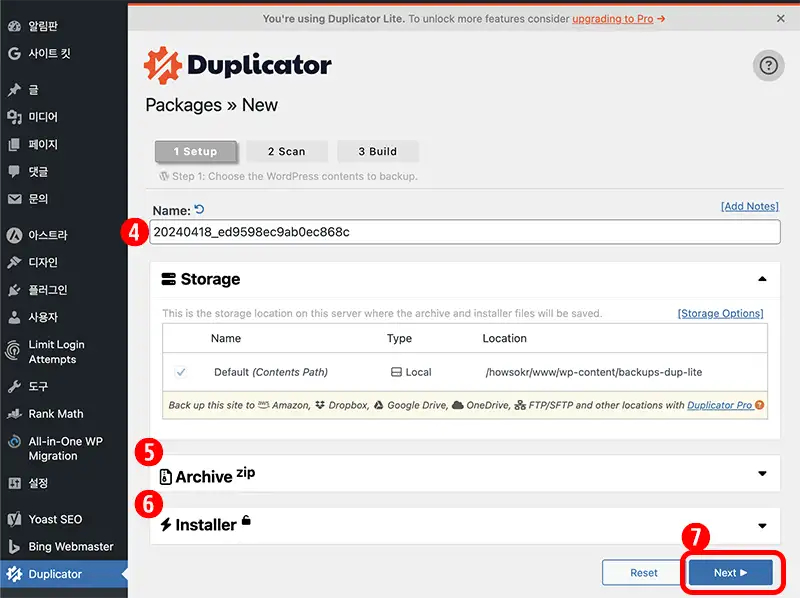Click the Next button
Image resolution: width=800 pixels, height=598 pixels.
pyautogui.click(x=730, y=572)
